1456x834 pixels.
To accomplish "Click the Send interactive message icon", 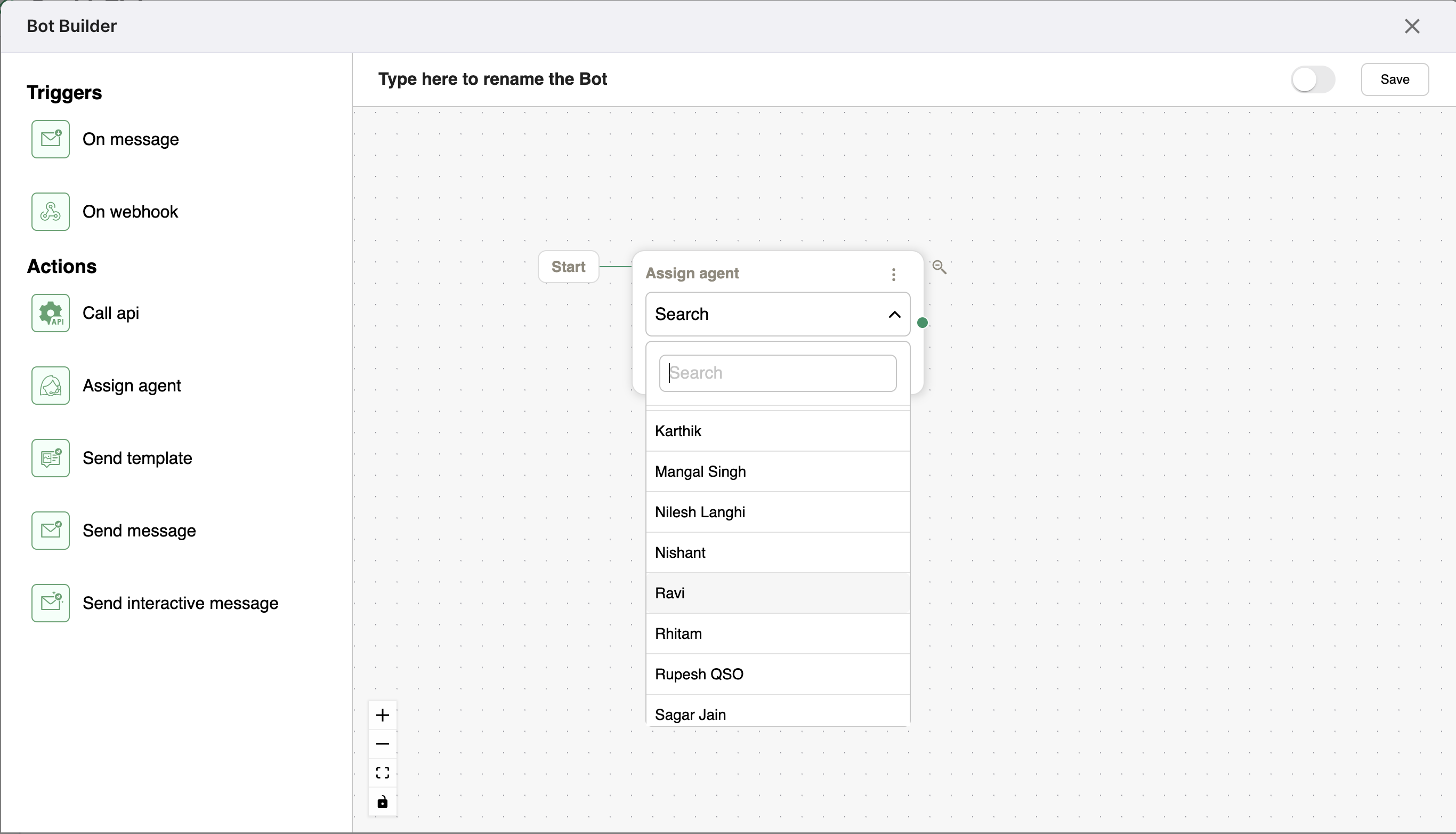I will [x=51, y=603].
